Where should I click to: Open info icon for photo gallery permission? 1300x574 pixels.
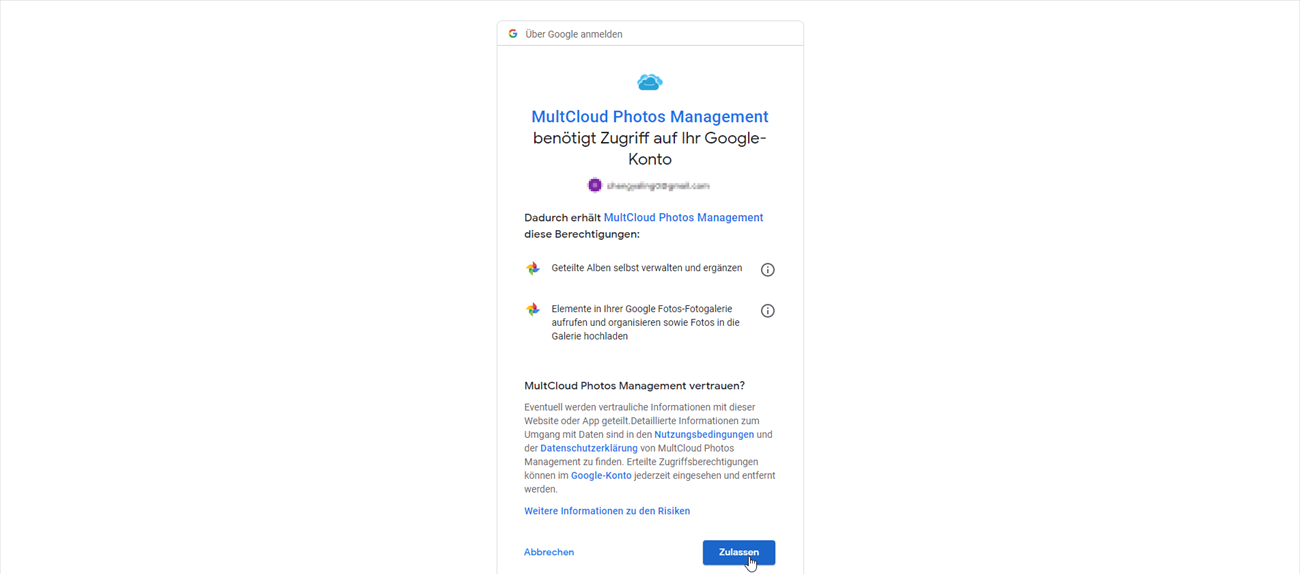click(768, 311)
